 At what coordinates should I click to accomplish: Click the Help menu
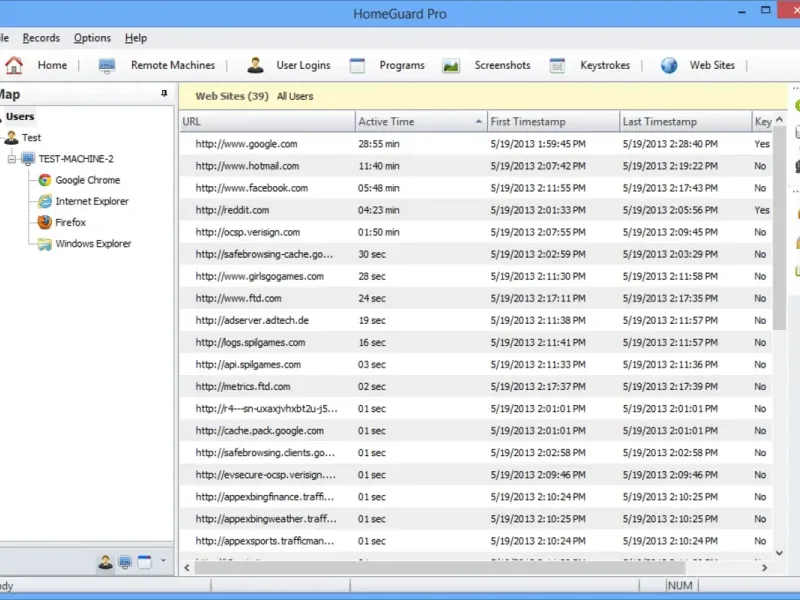(136, 38)
